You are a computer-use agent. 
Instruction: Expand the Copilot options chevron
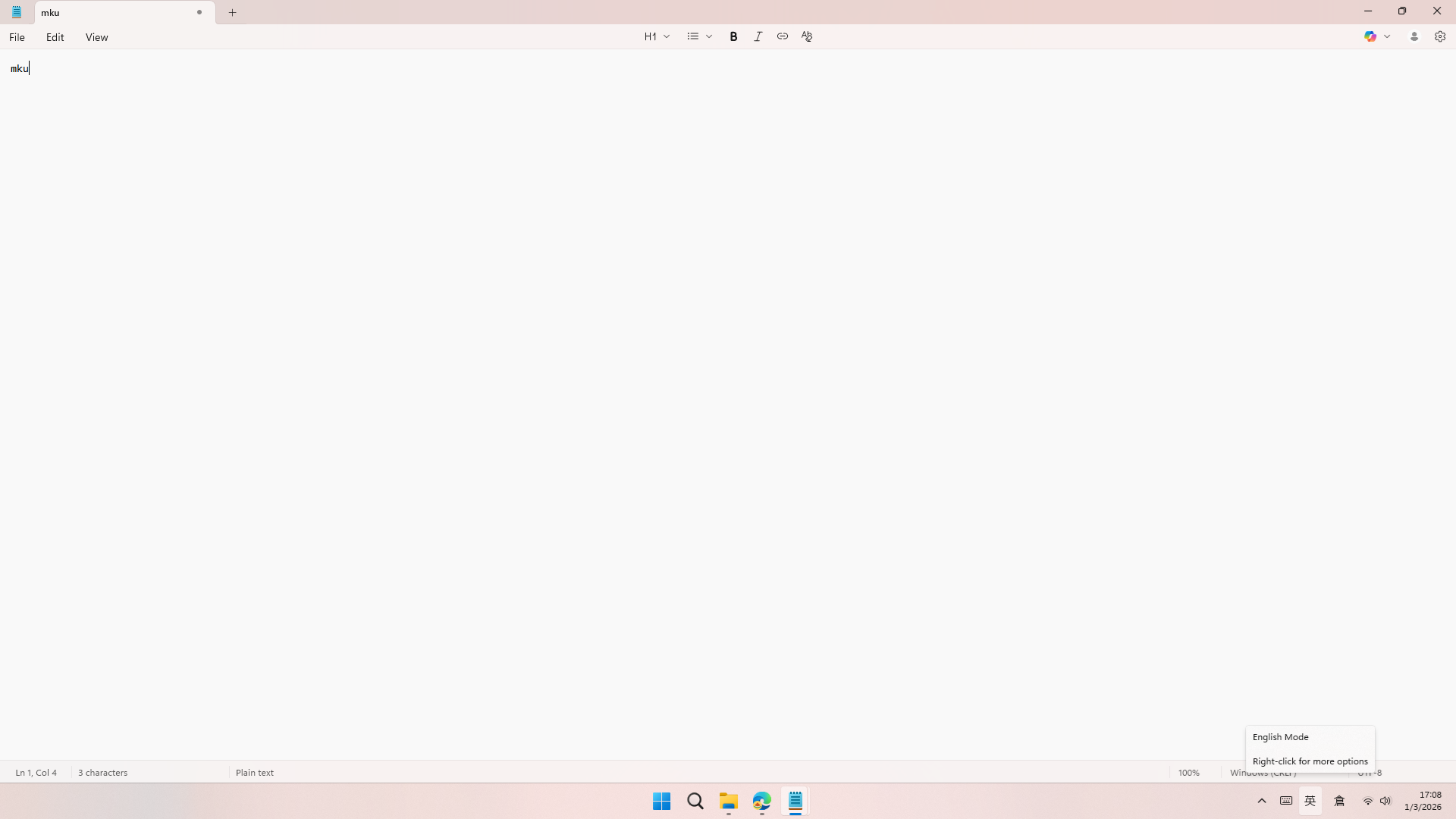(x=1387, y=36)
